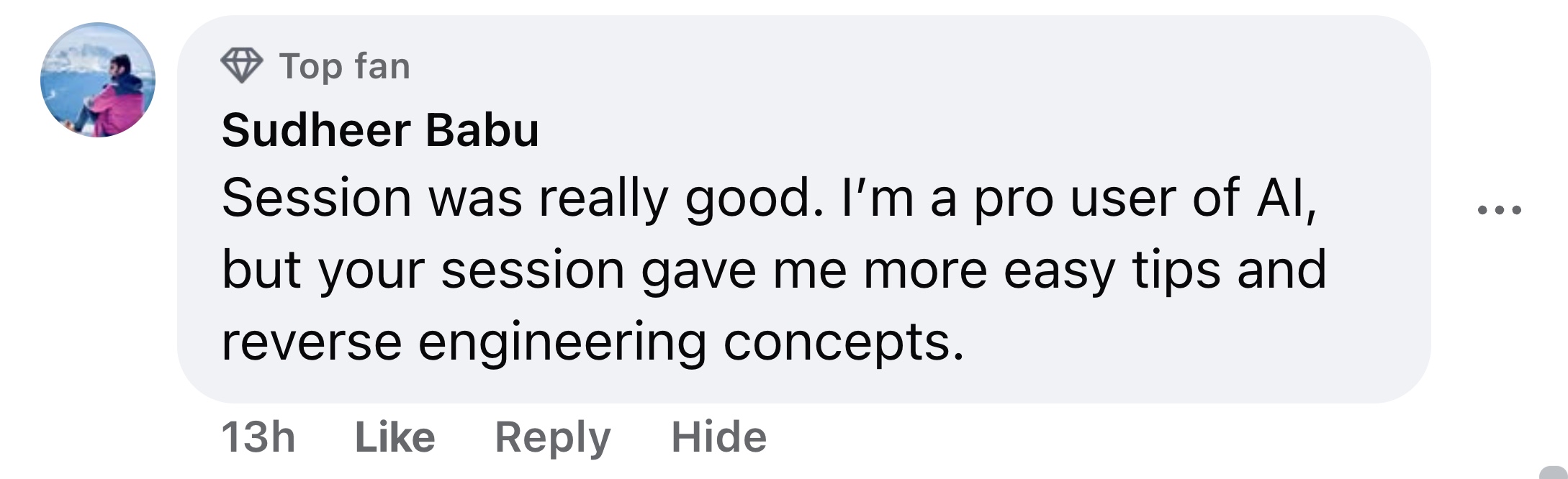Like Sudheer Babu's comment

tap(395, 437)
